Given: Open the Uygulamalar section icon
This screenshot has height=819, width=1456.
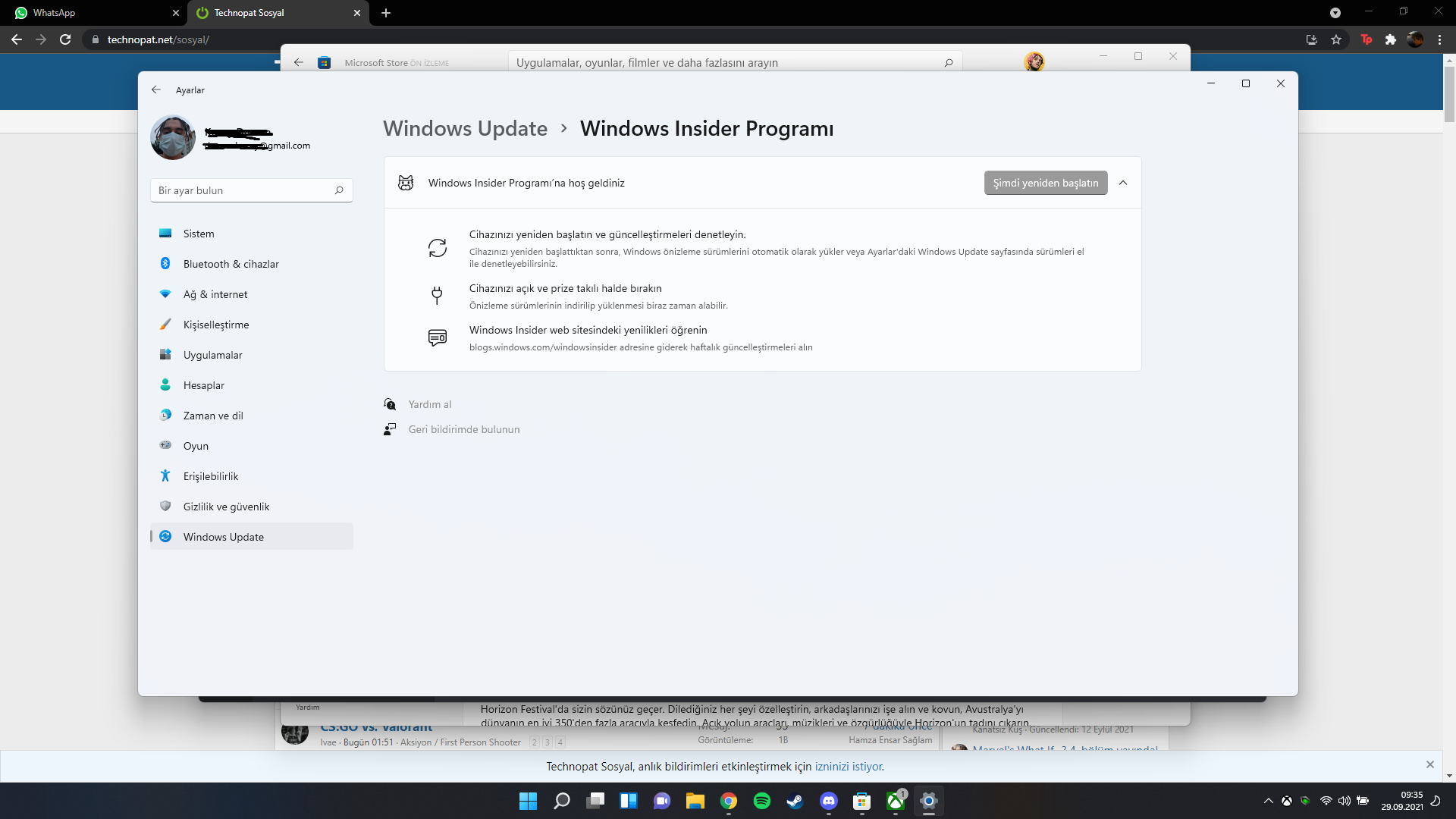Looking at the screenshot, I should point(165,355).
